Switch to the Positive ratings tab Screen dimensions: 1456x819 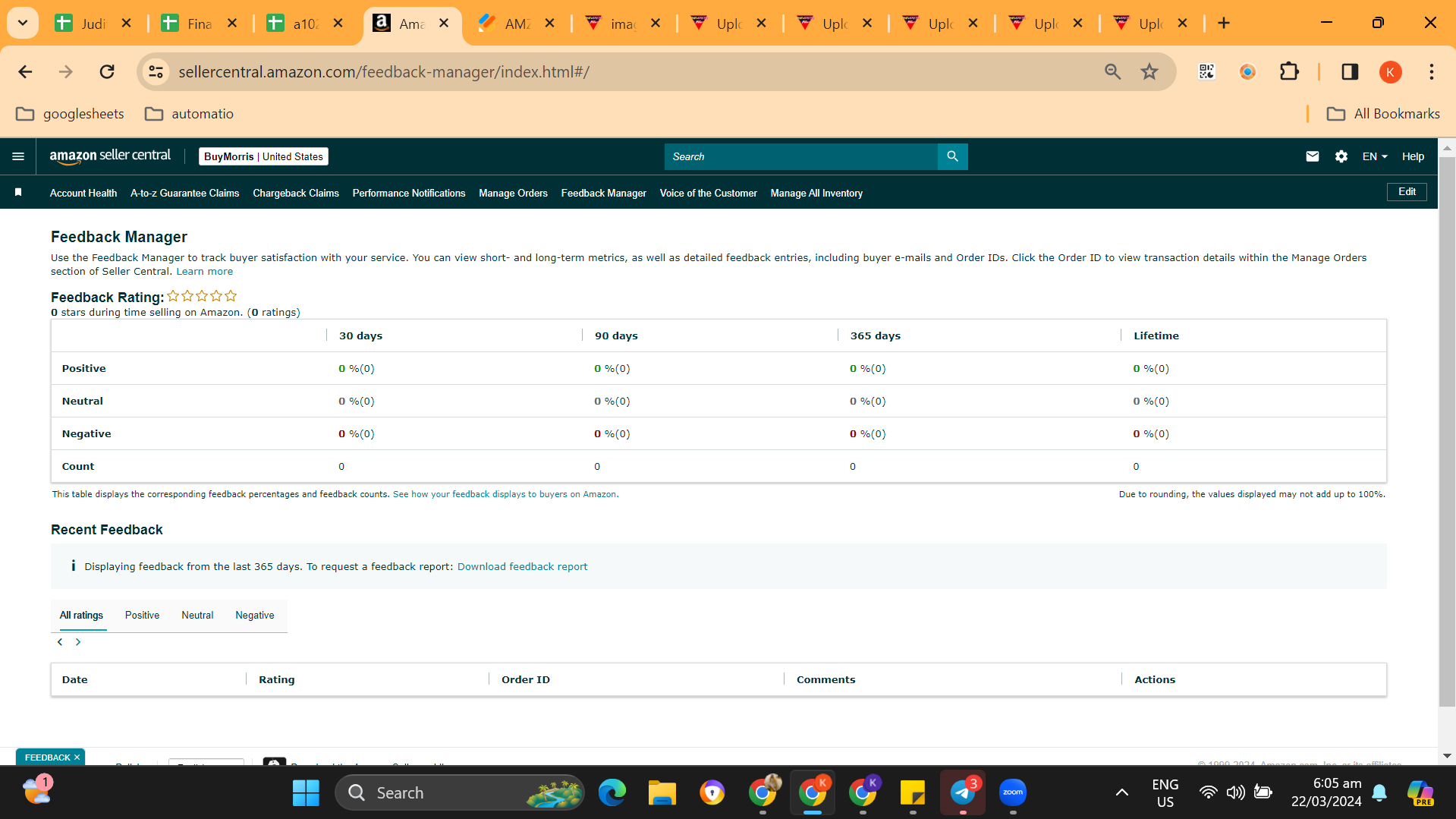pos(142,615)
